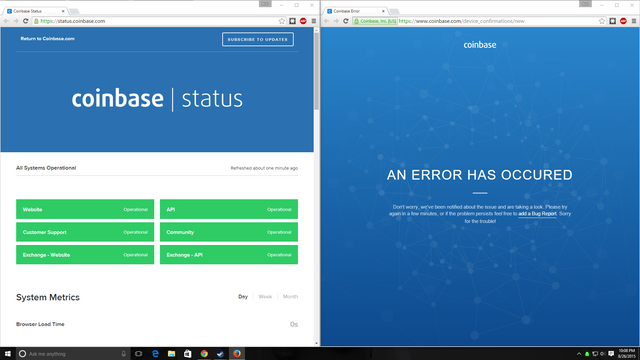Click the API Operational status block
This screenshot has height=360, width=640.
coord(229,209)
